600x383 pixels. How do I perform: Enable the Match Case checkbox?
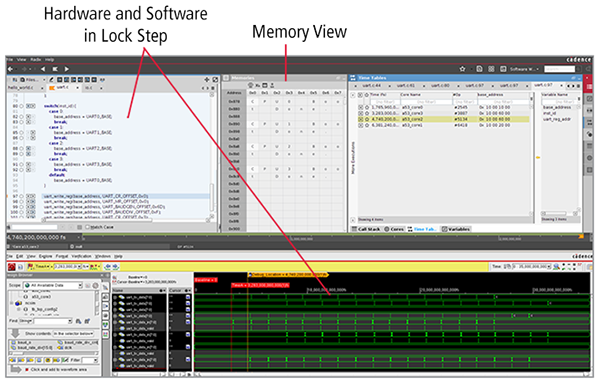tap(87, 227)
